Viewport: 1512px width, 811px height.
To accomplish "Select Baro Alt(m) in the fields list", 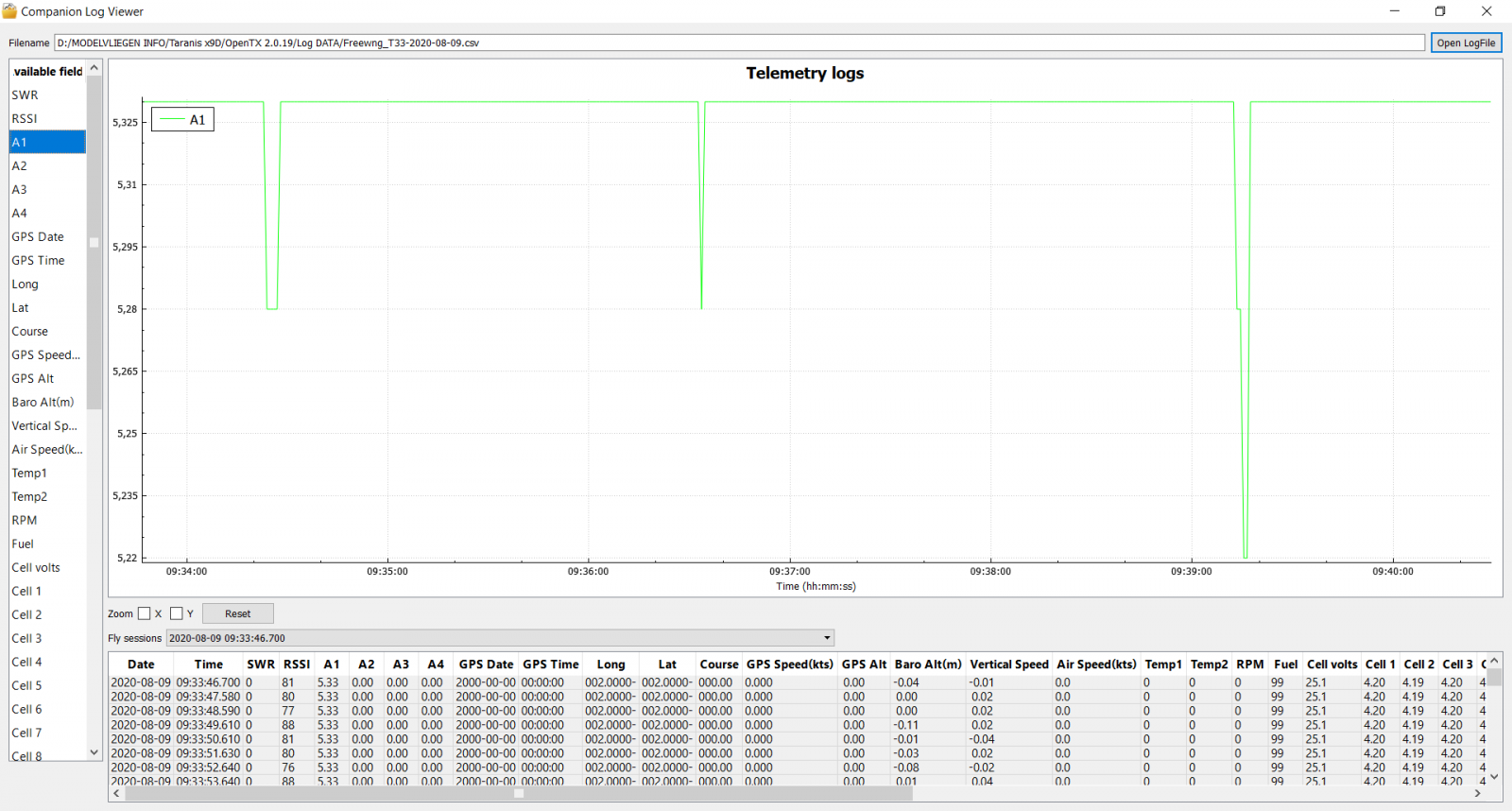I will 47,402.
